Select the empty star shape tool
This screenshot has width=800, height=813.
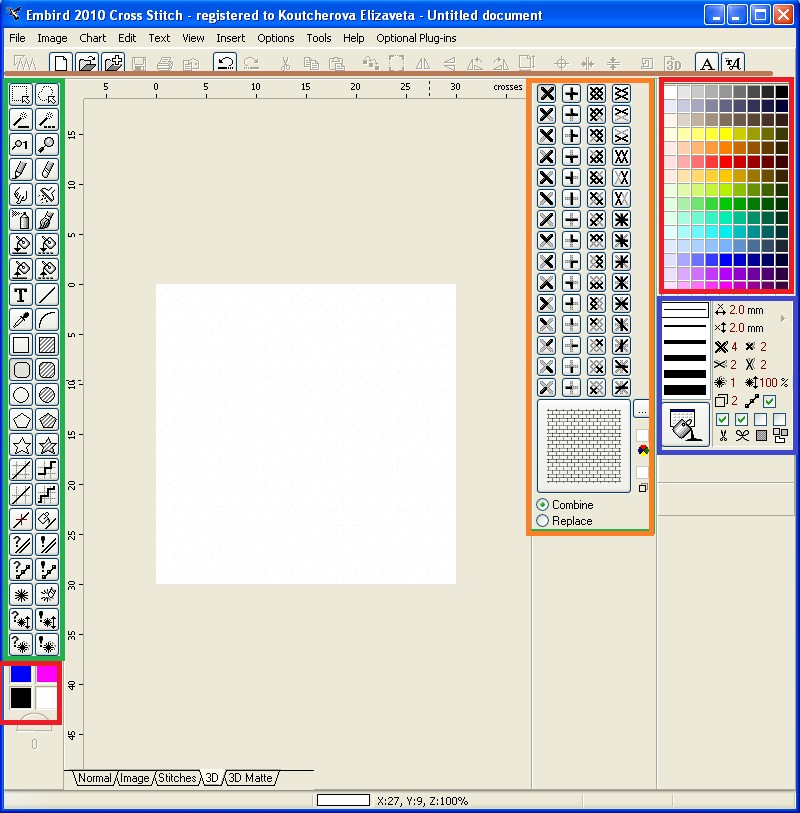coord(21,445)
